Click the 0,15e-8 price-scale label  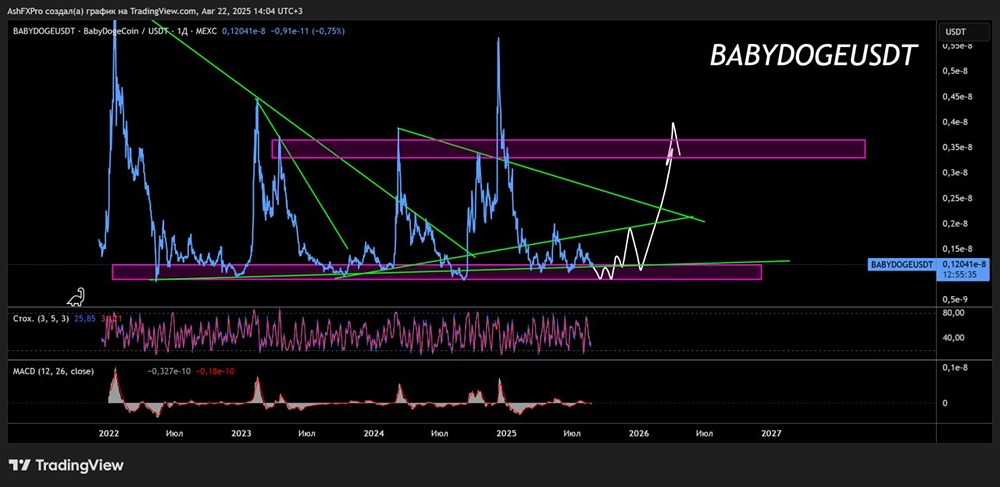[x=959, y=249]
